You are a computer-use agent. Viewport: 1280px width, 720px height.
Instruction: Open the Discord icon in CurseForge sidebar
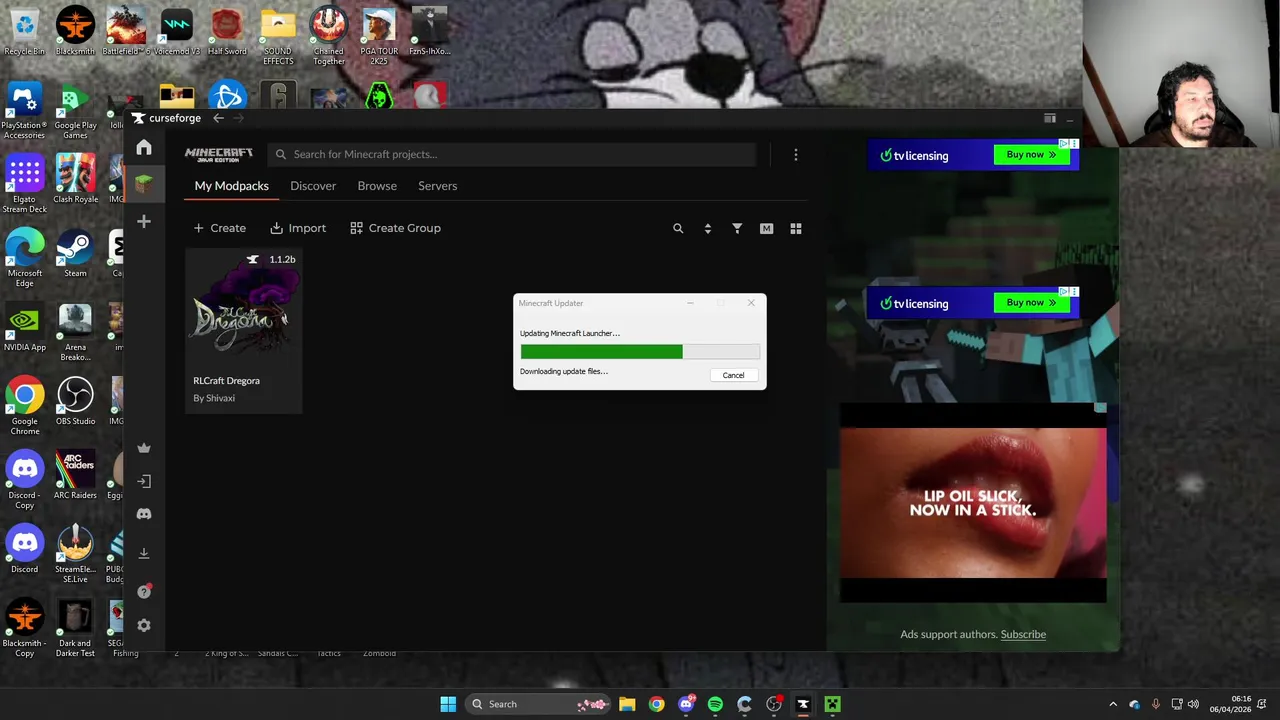(144, 514)
